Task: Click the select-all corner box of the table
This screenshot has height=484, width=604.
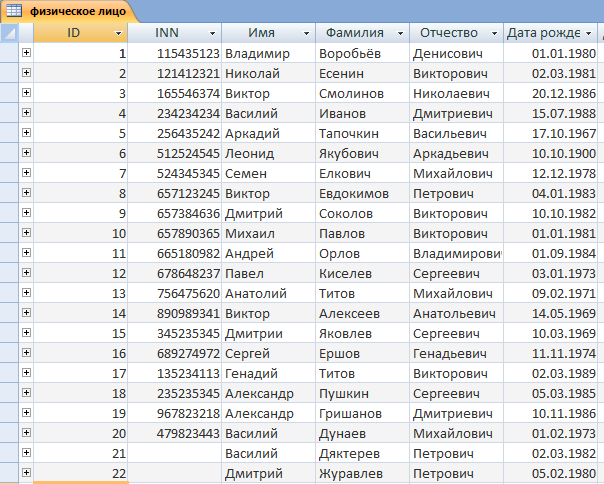Action: click(x=9, y=33)
